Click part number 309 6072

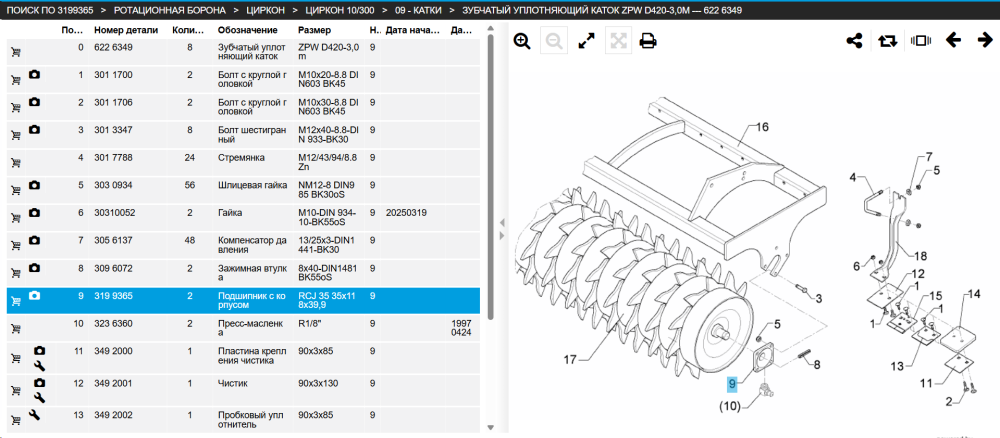pyautogui.click(x=113, y=268)
